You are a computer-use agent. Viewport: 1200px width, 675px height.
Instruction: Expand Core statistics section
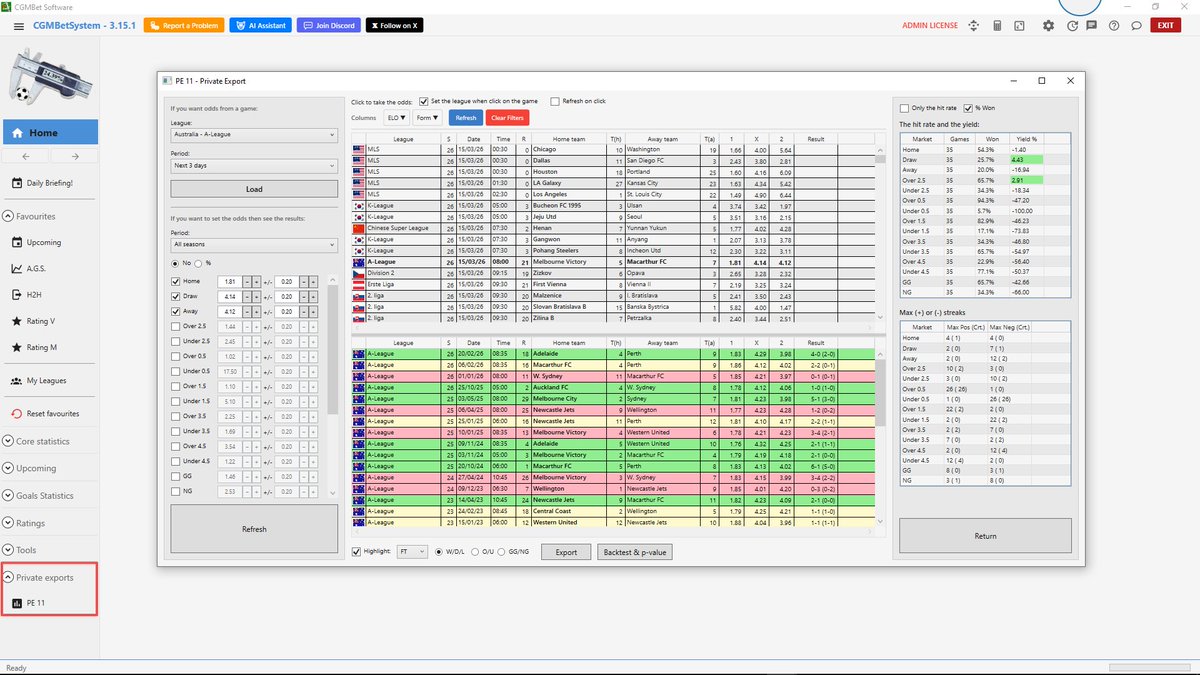coord(9,441)
